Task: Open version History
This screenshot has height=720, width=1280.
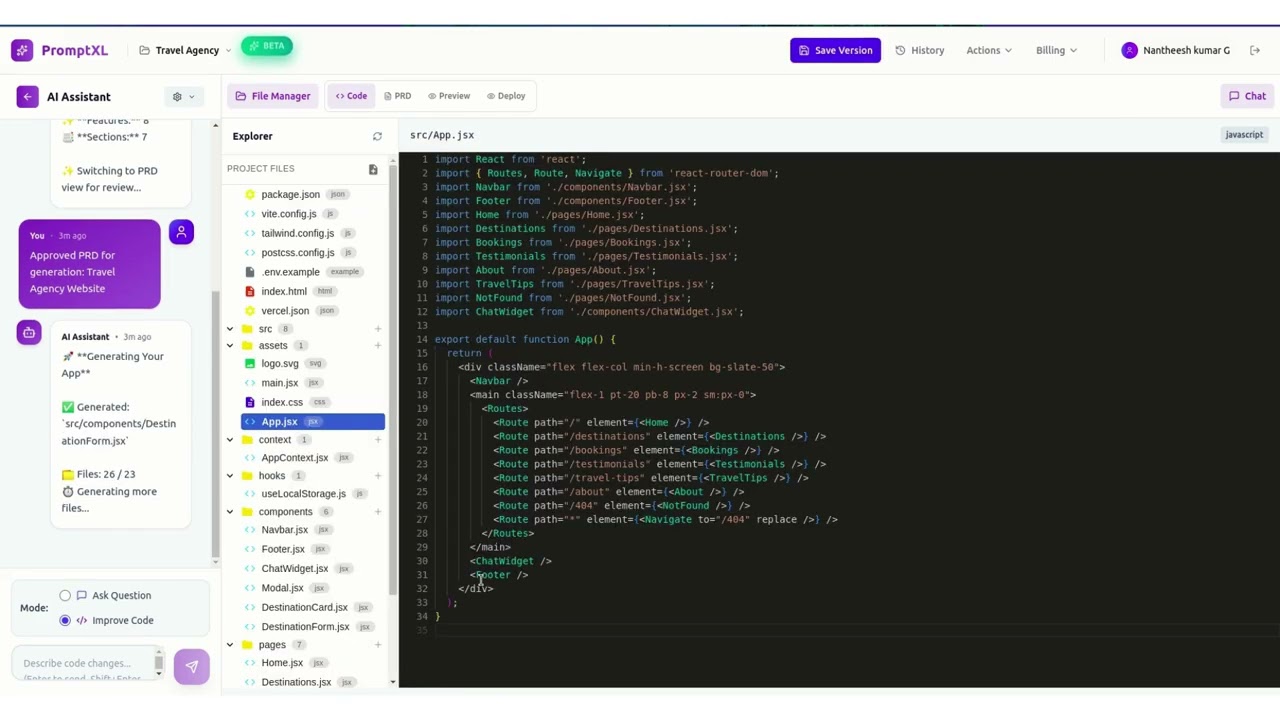Action: 920,50
